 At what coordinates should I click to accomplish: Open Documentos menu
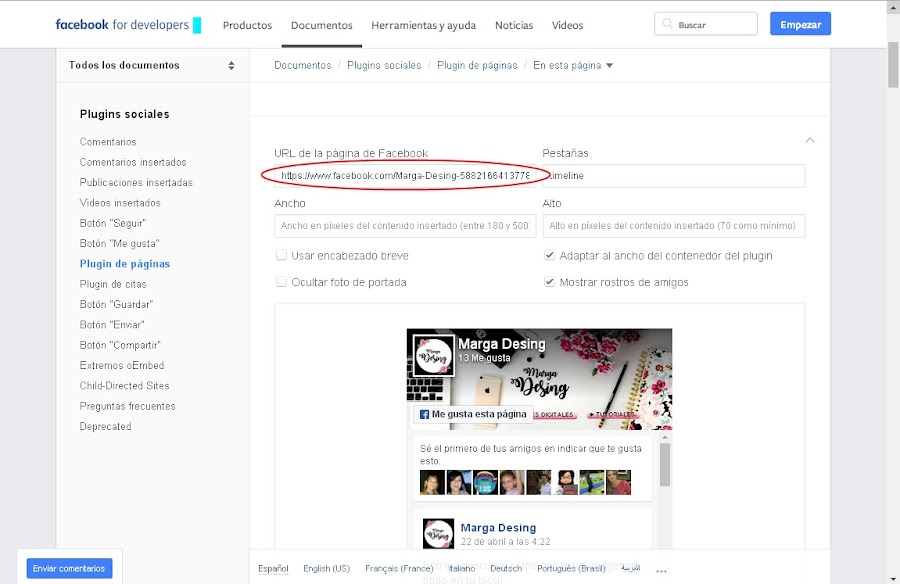(x=321, y=25)
